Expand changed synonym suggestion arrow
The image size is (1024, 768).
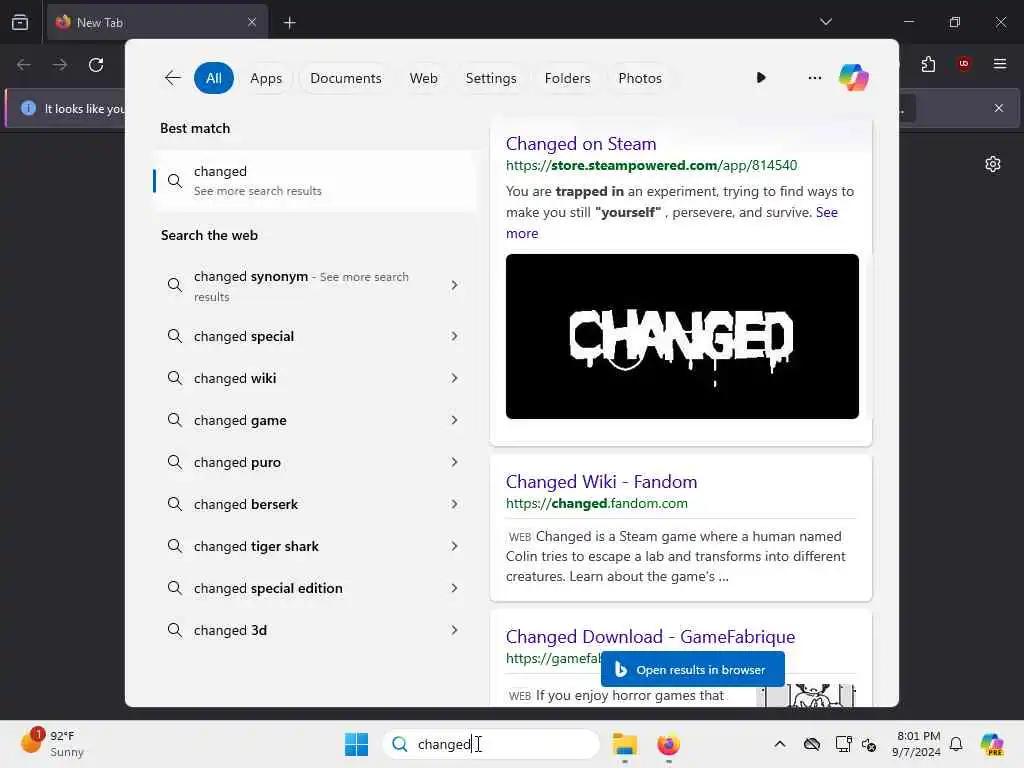click(x=455, y=285)
